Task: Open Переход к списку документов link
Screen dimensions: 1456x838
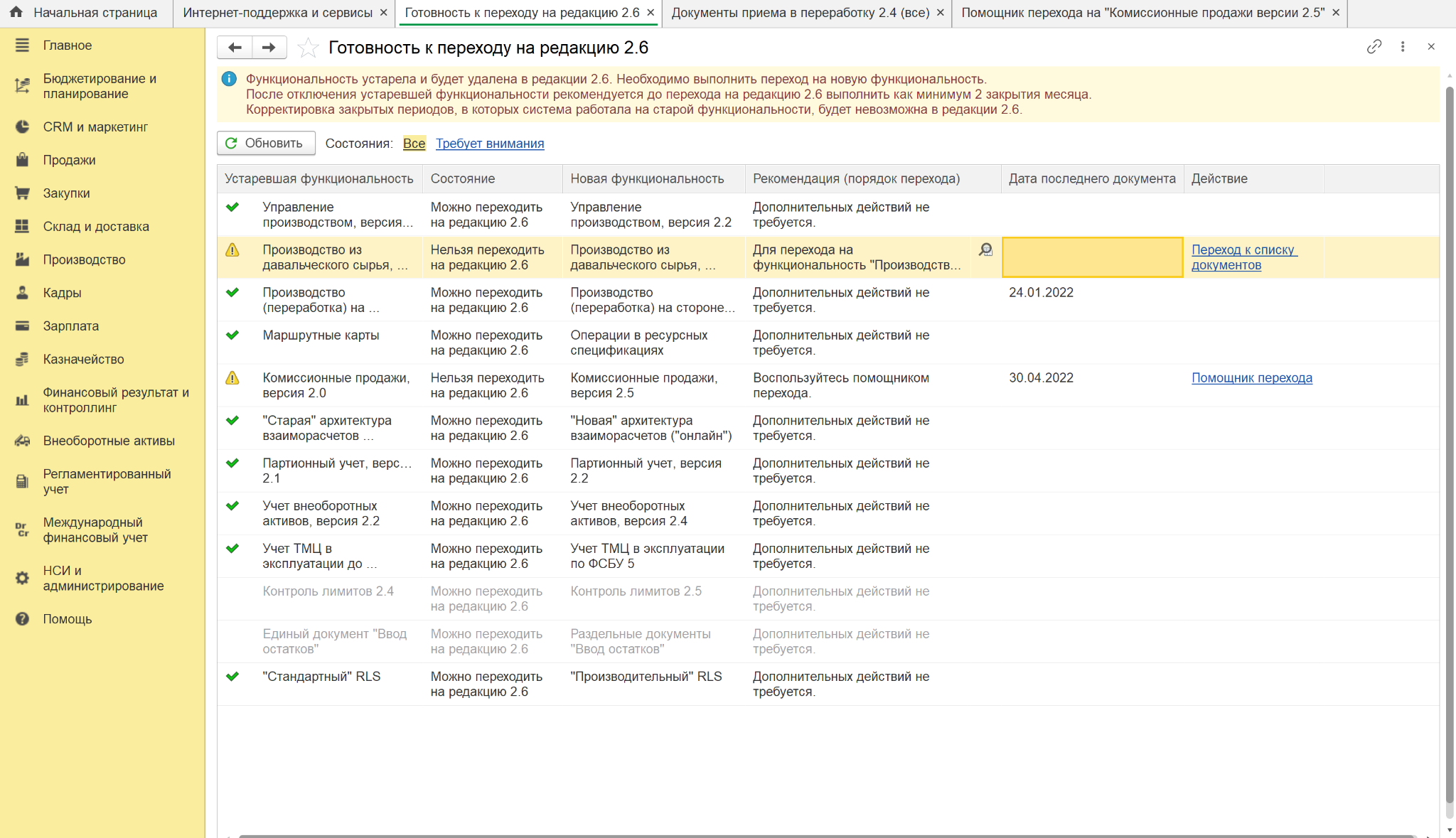Action: tap(1244, 257)
